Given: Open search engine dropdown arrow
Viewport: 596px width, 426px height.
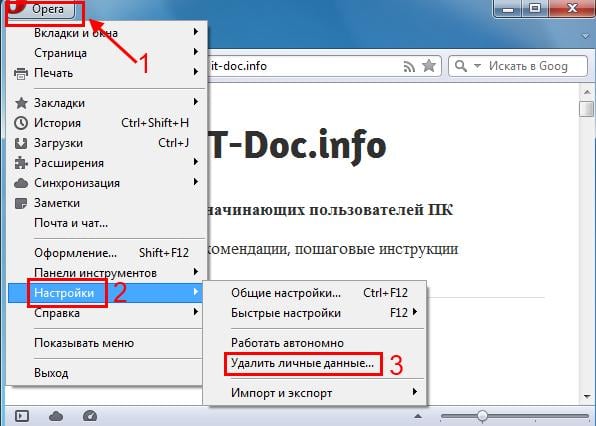Looking at the screenshot, I should pos(477,66).
